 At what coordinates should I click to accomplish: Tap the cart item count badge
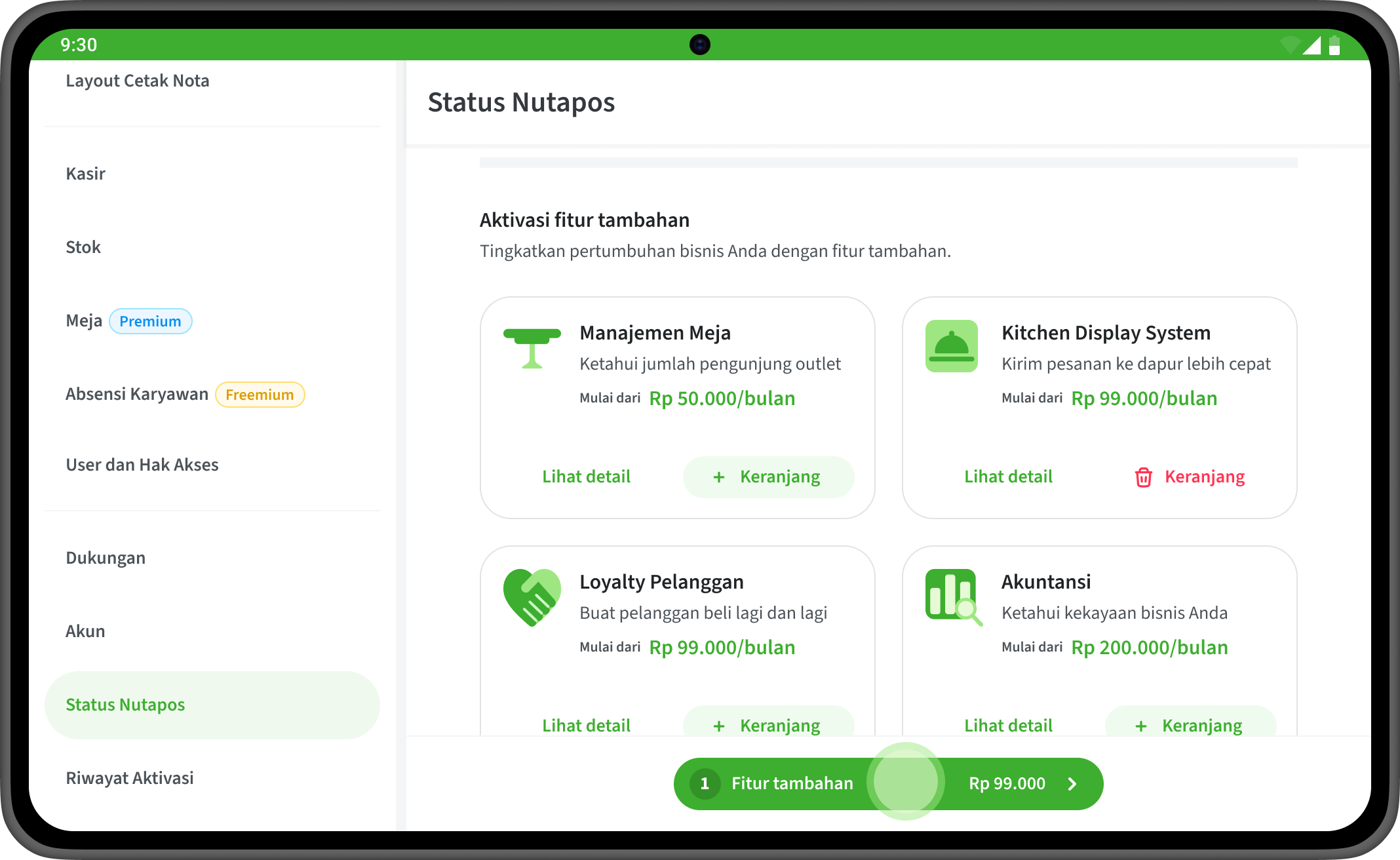pyautogui.click(x=705, y=783)
